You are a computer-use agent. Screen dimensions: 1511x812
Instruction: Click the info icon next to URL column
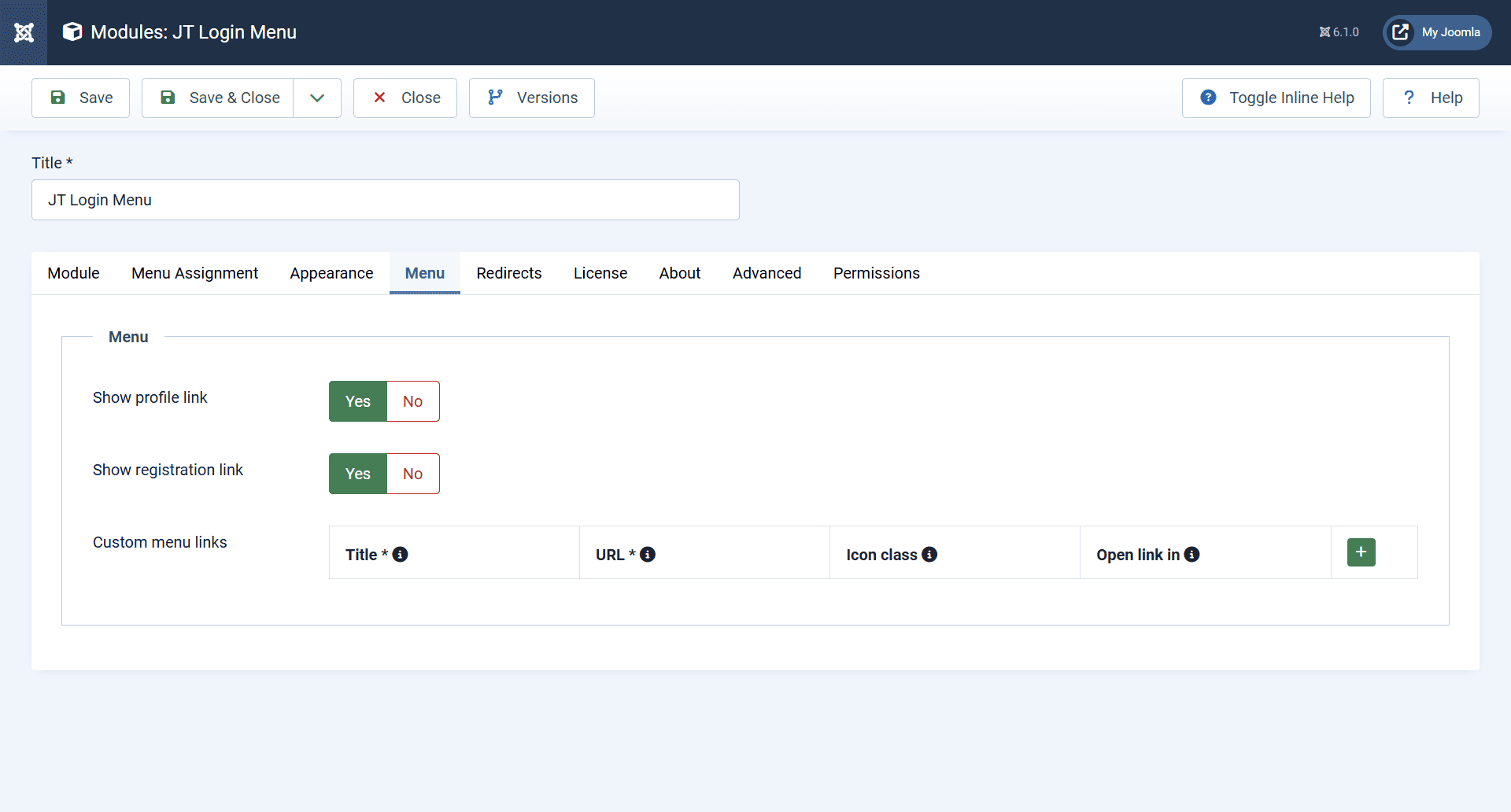[x=648, y=554]
